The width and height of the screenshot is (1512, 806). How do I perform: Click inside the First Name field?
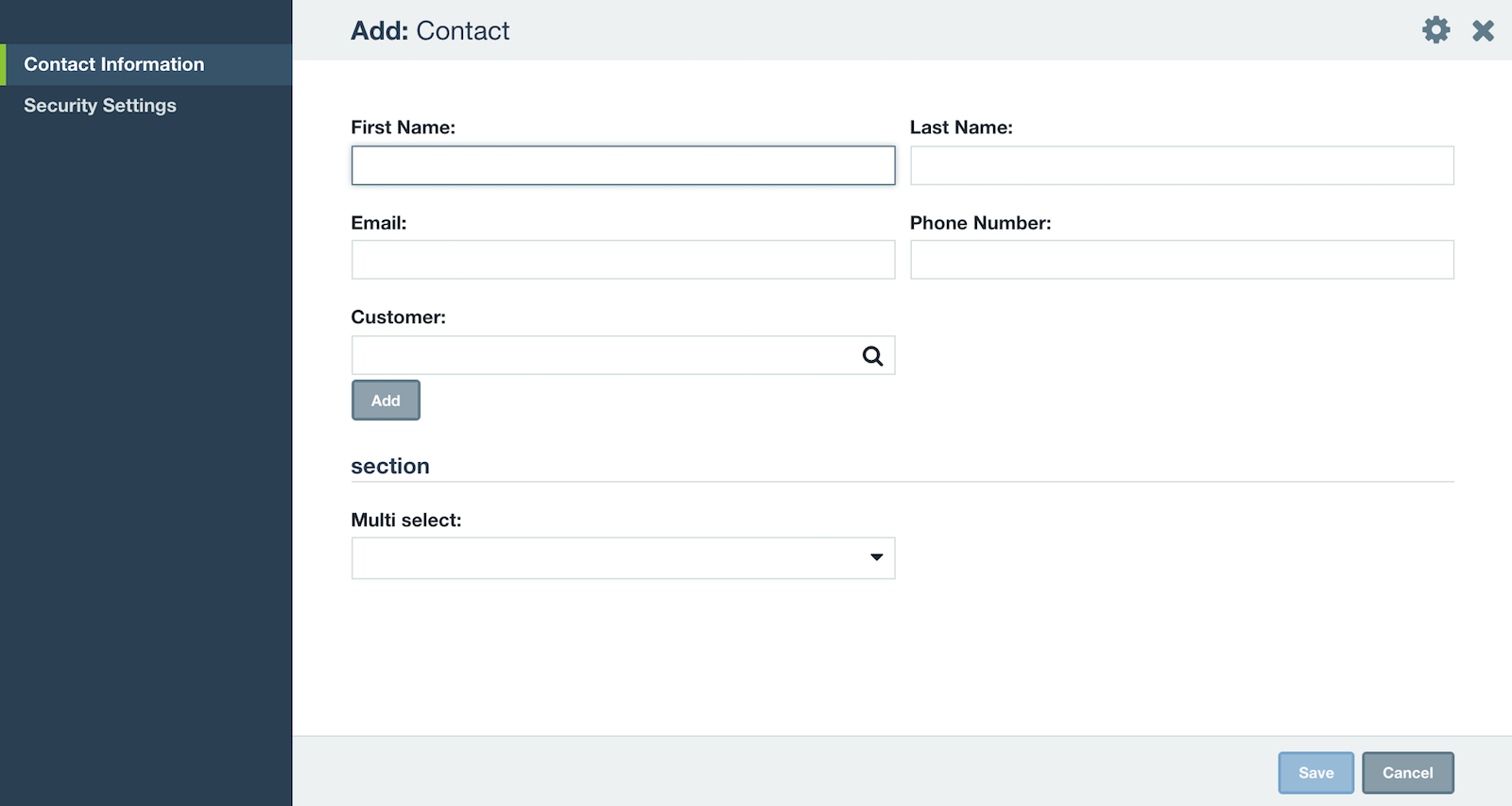pyautogui.click(x=623, y=164)
